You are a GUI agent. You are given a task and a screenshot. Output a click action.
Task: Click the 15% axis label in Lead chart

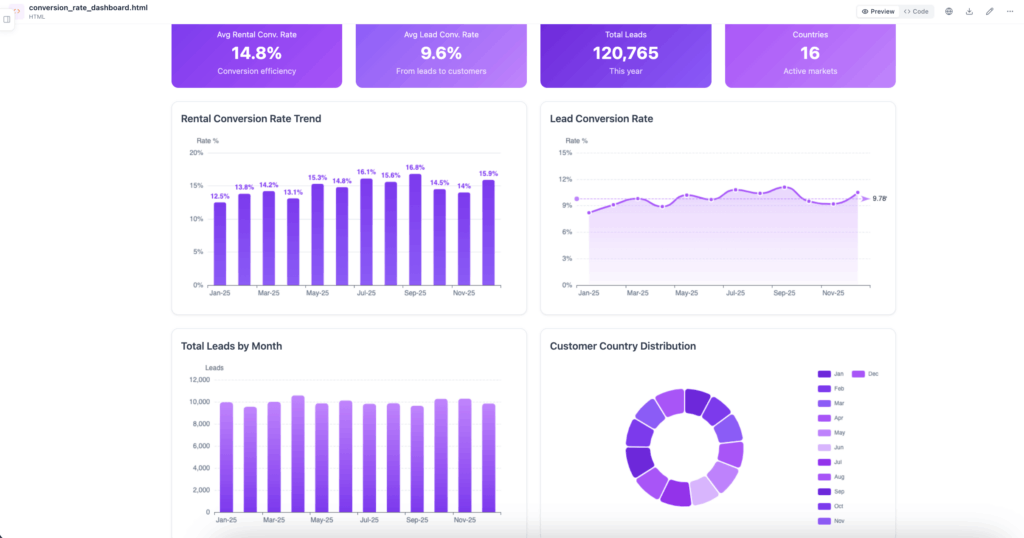pyautogui.click(x=565, y=153)
